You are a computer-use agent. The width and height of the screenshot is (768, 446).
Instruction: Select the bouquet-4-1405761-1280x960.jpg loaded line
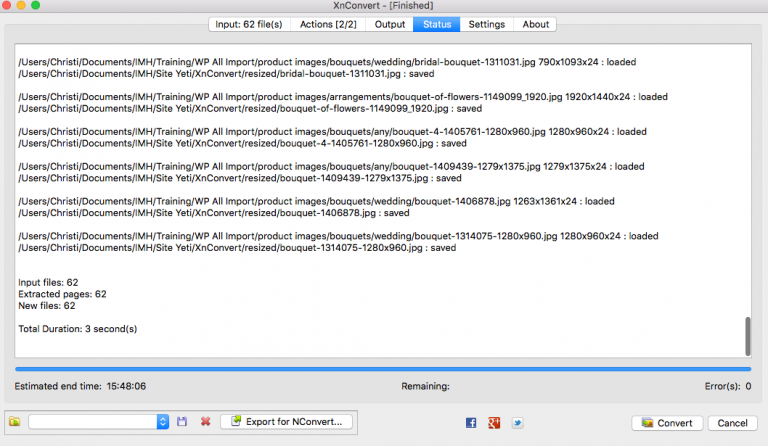click(332, 132)
